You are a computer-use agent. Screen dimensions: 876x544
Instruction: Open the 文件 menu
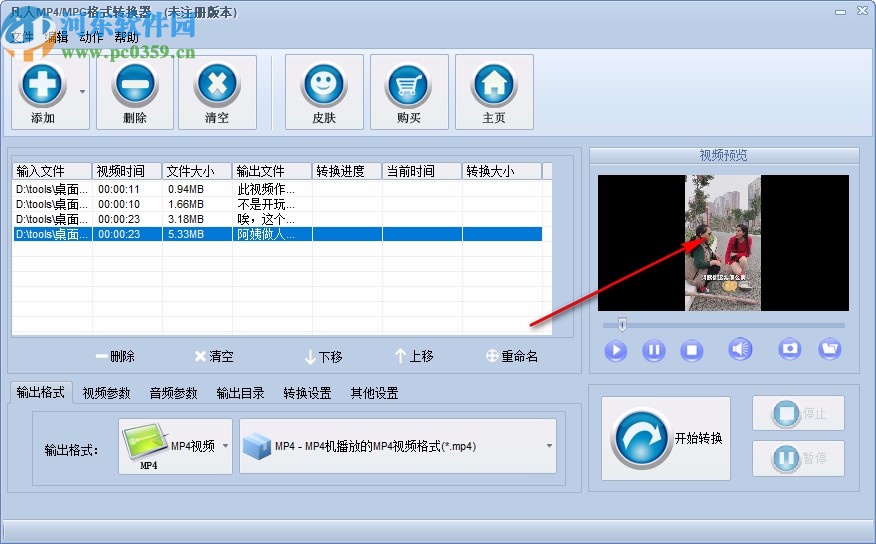pos(22,37)
